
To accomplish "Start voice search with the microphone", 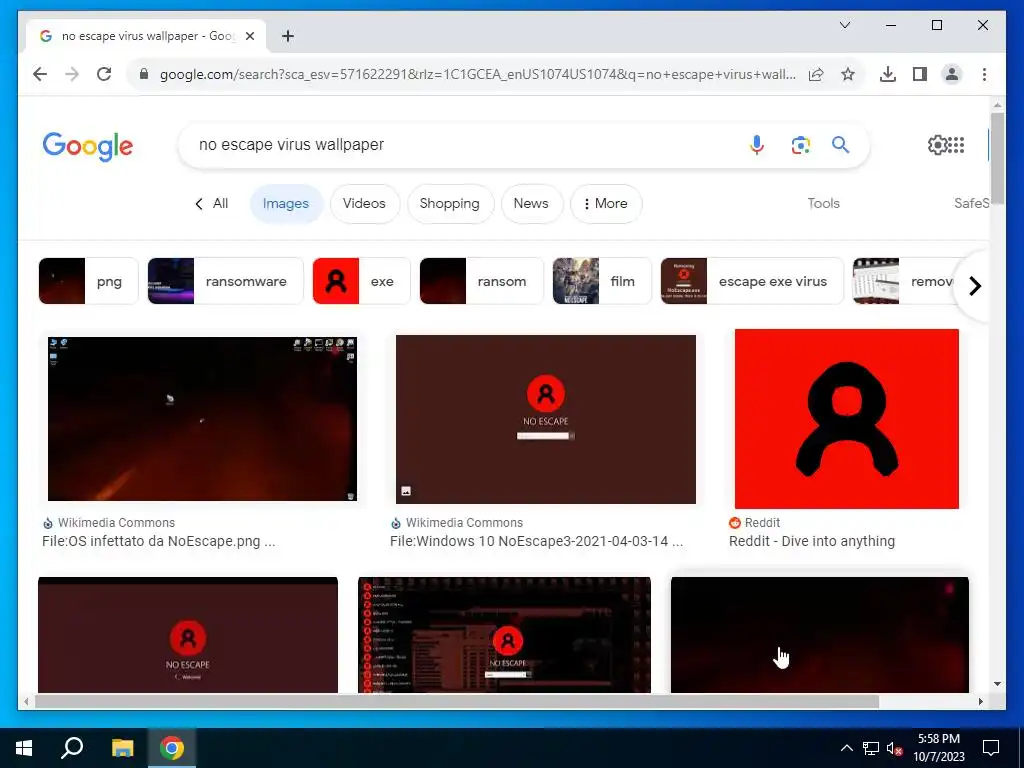I will click(757, 144).
